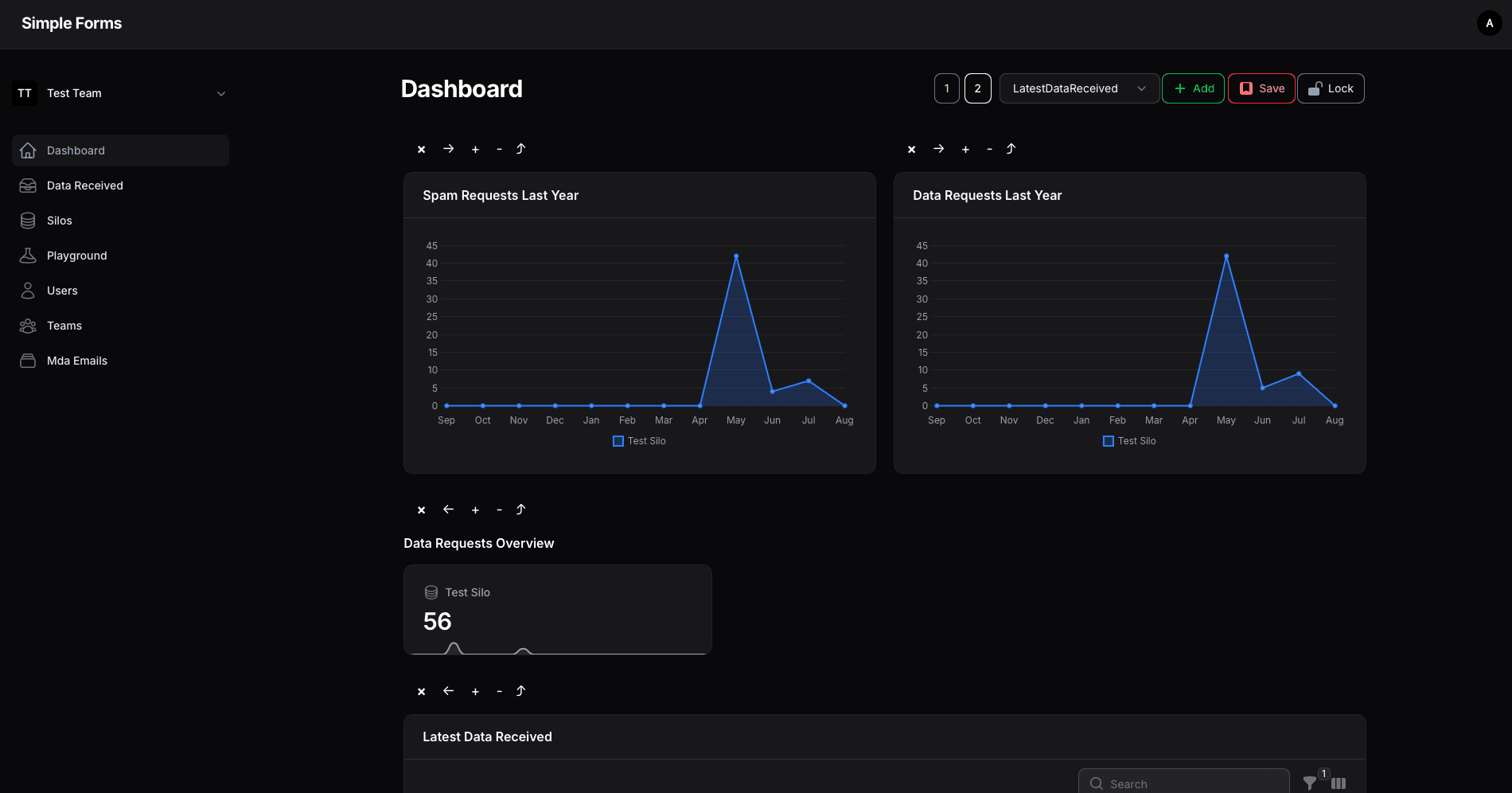
Task: Remove the Spam Requests Last Year widget
Action: pyautogui.click(x=421, y=150)
